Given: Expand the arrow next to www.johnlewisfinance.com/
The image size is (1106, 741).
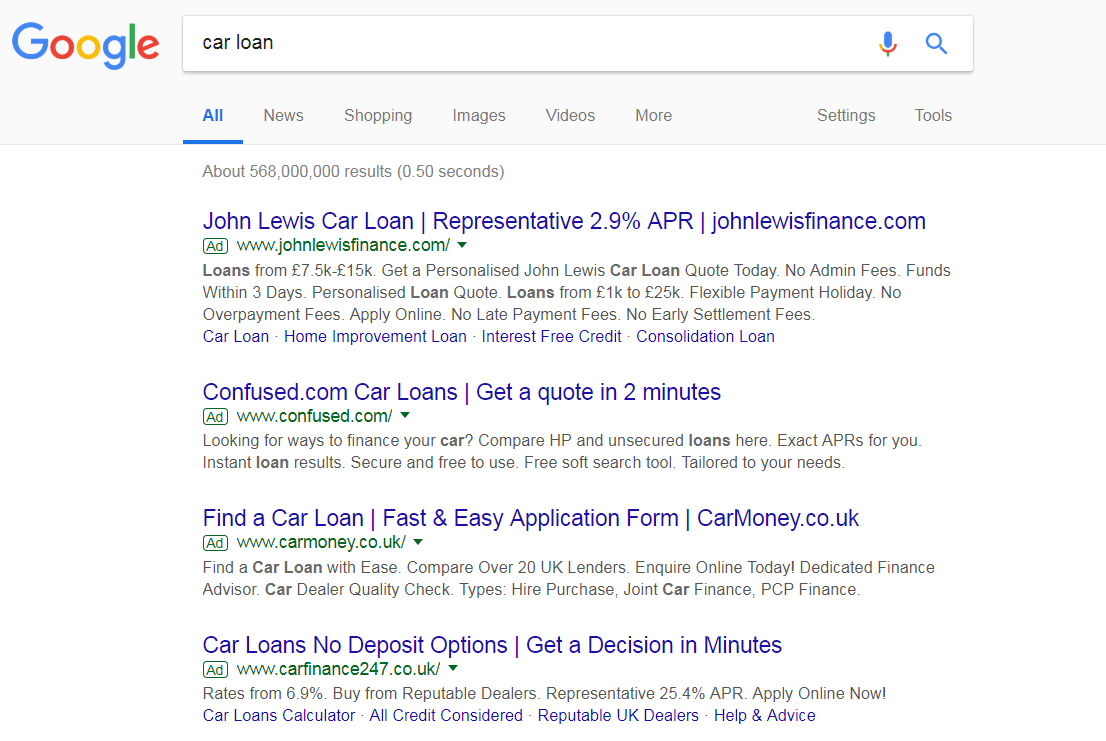Looking at the screenshot, I should tap(462, 245).
